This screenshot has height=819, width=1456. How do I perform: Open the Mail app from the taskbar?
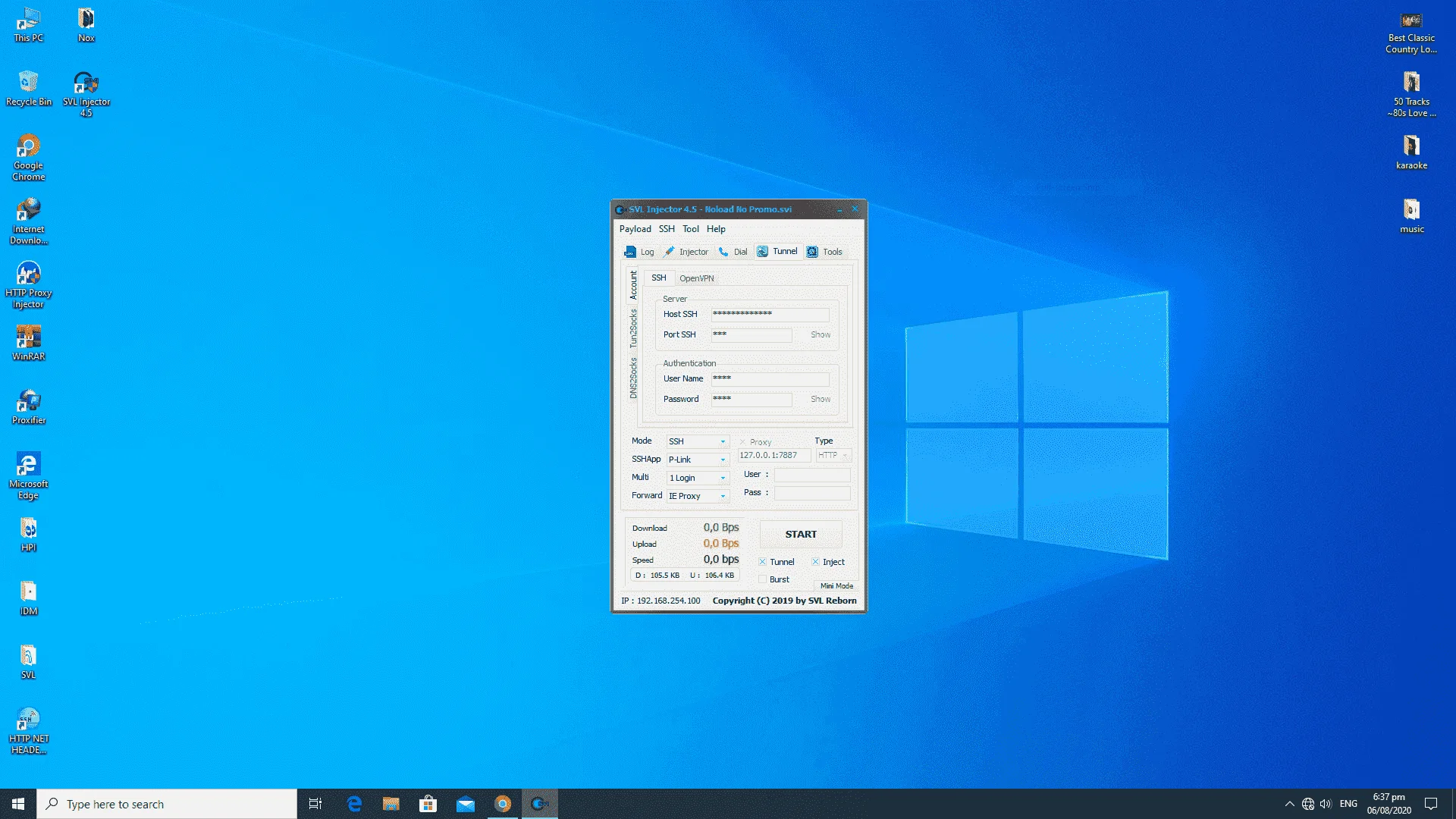coord(466,804)
